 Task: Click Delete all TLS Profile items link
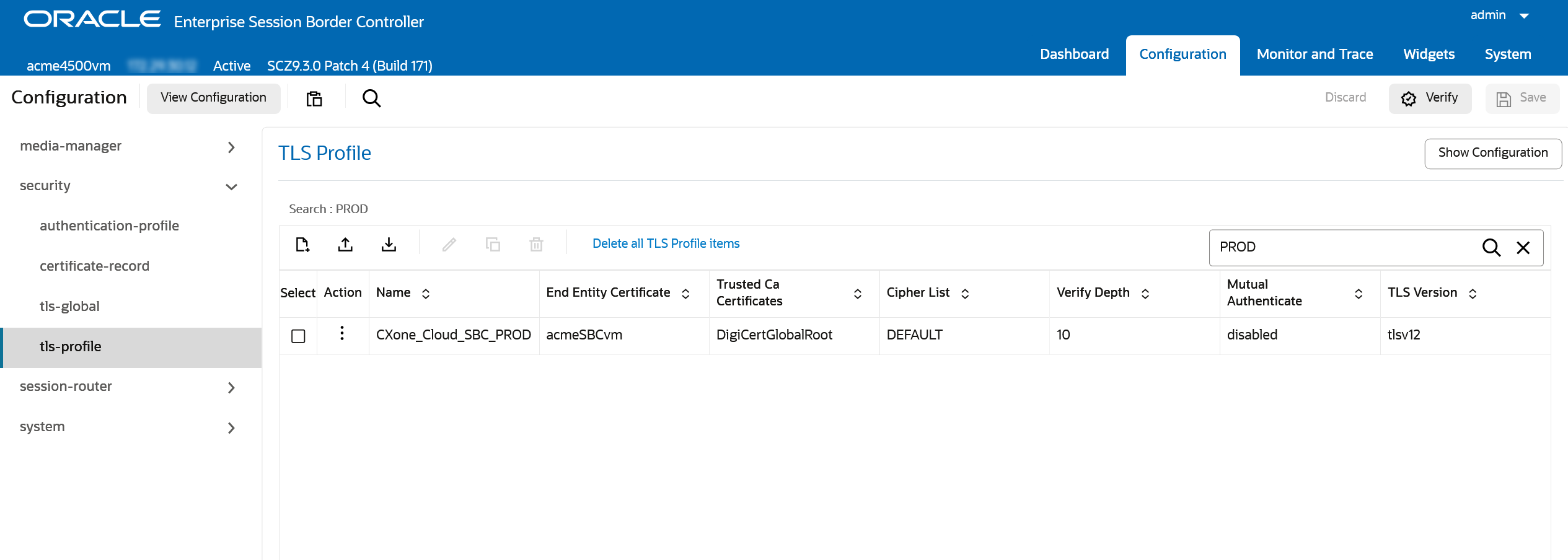pos(666,243)
